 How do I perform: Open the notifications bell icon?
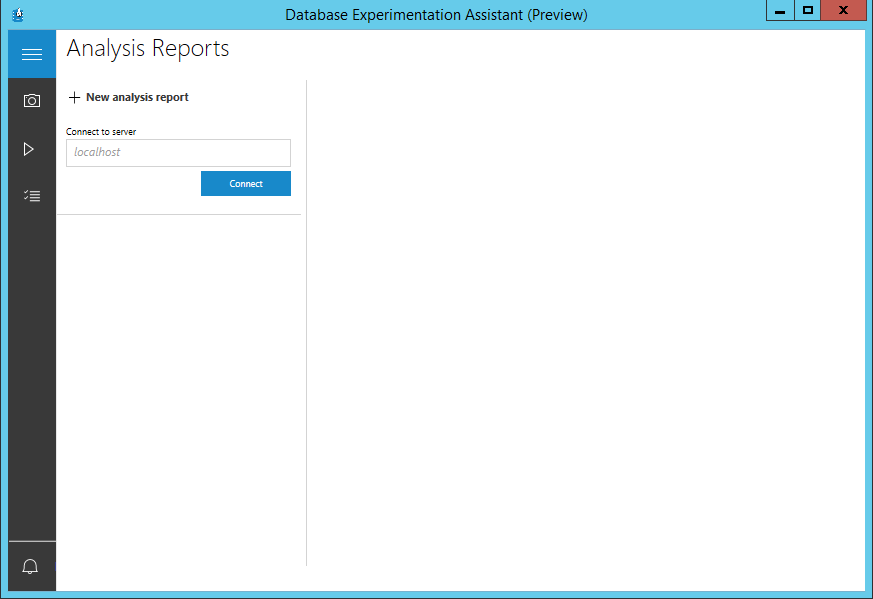30,567
